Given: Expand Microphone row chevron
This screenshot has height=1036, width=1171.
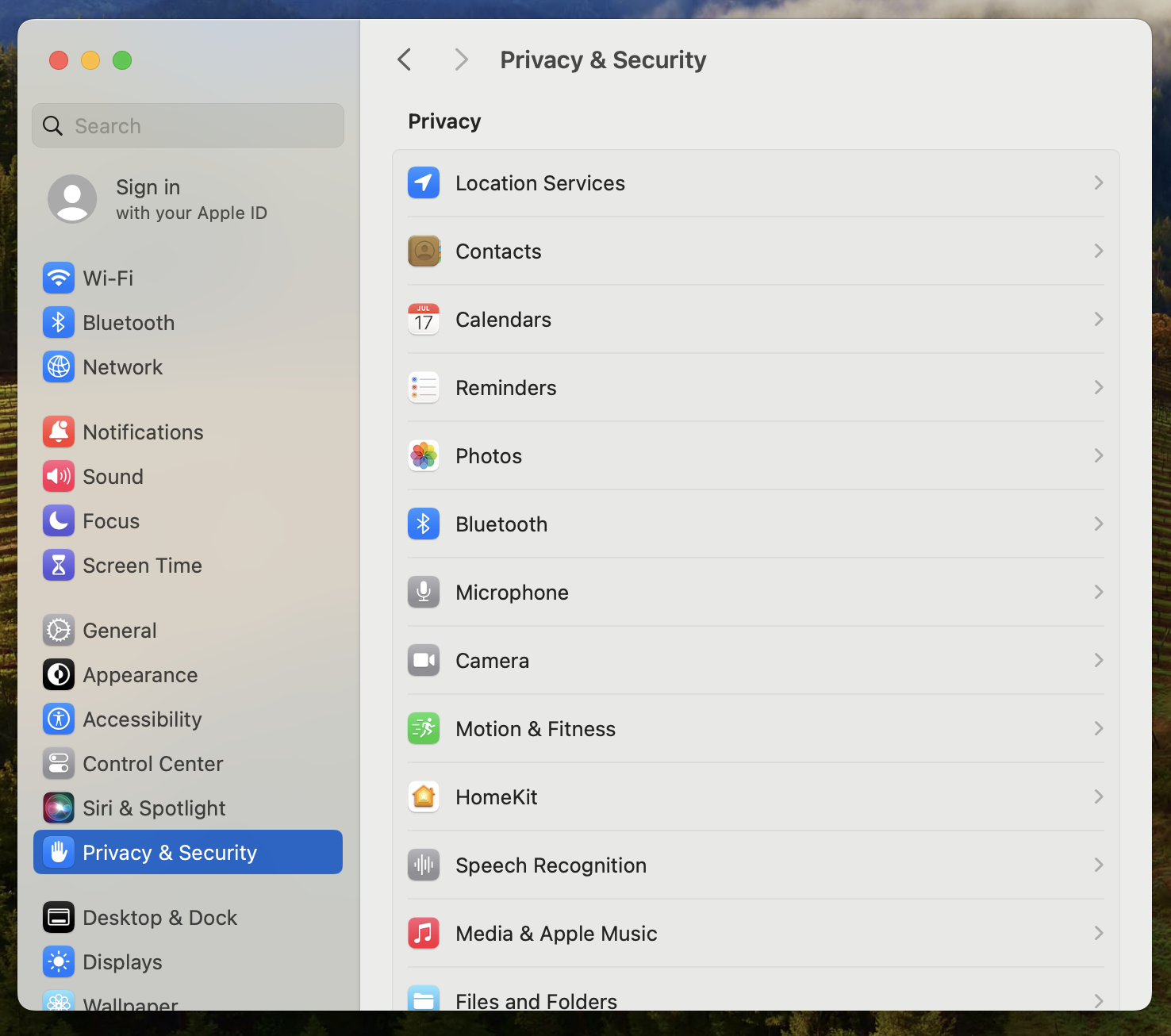Looking at the screenshot, I should tap(1099, 593).
